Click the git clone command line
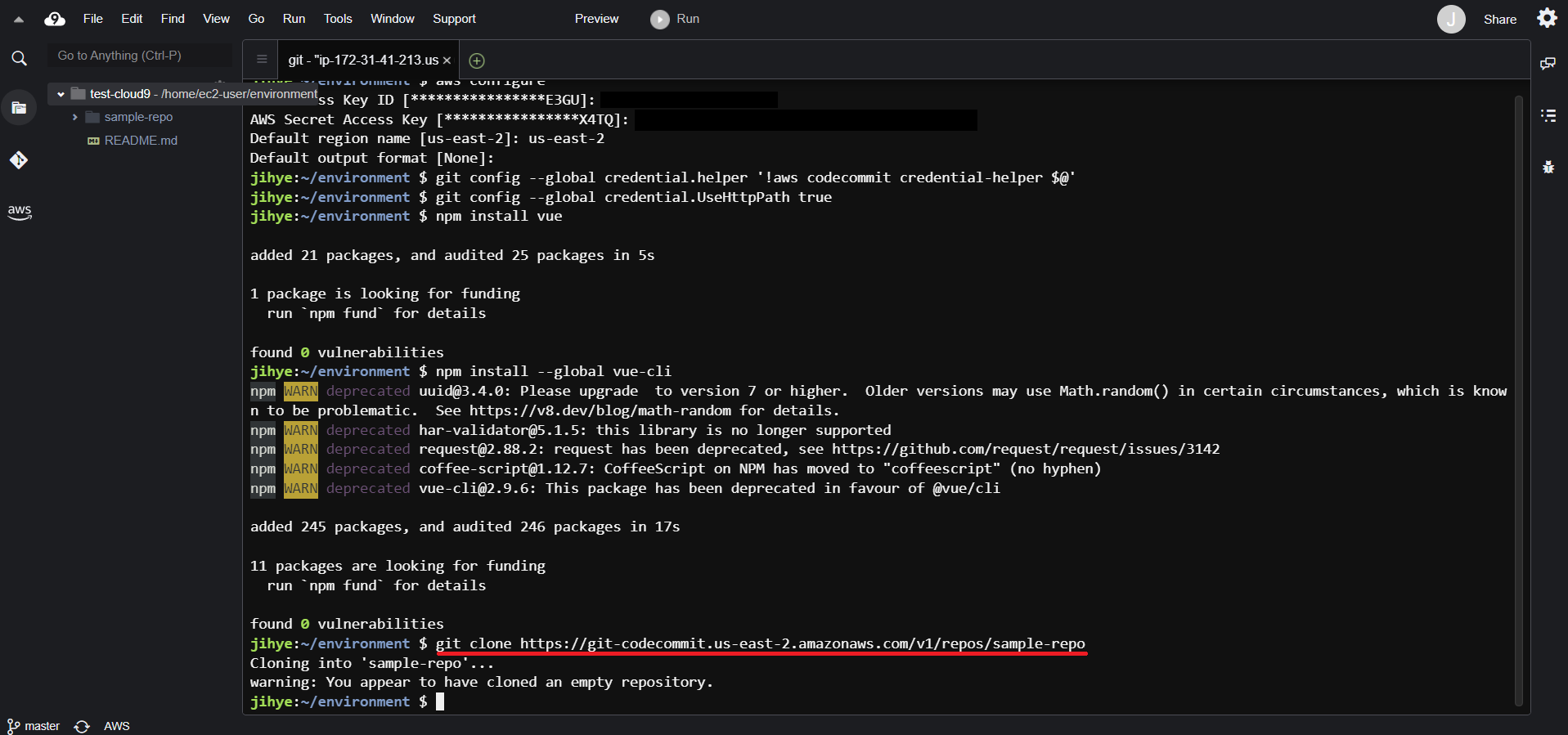Viewport: 1568px width, 735px height. (x=760, y=644)
